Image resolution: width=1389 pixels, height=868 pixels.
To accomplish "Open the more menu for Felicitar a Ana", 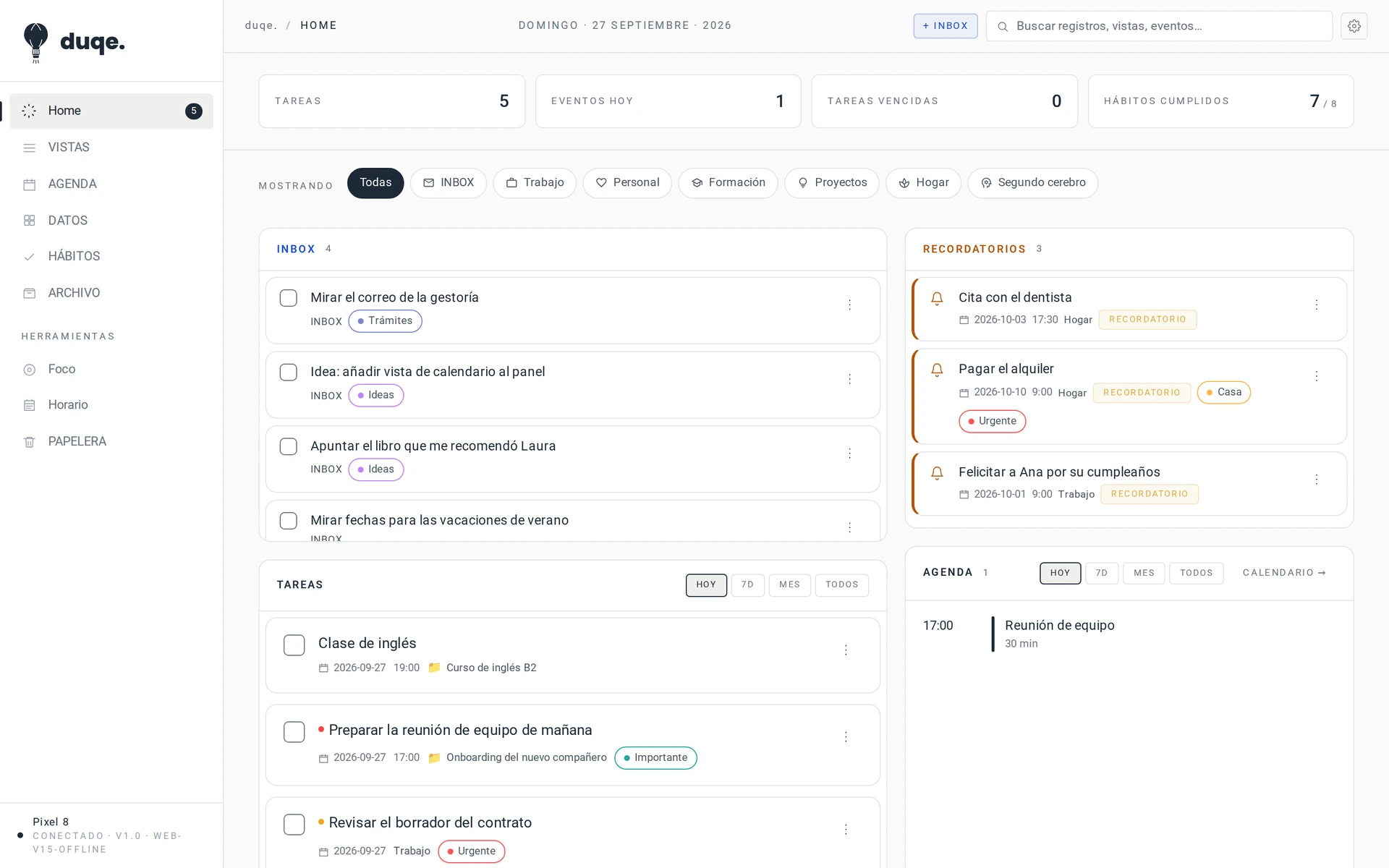I will coord(1316,480).
